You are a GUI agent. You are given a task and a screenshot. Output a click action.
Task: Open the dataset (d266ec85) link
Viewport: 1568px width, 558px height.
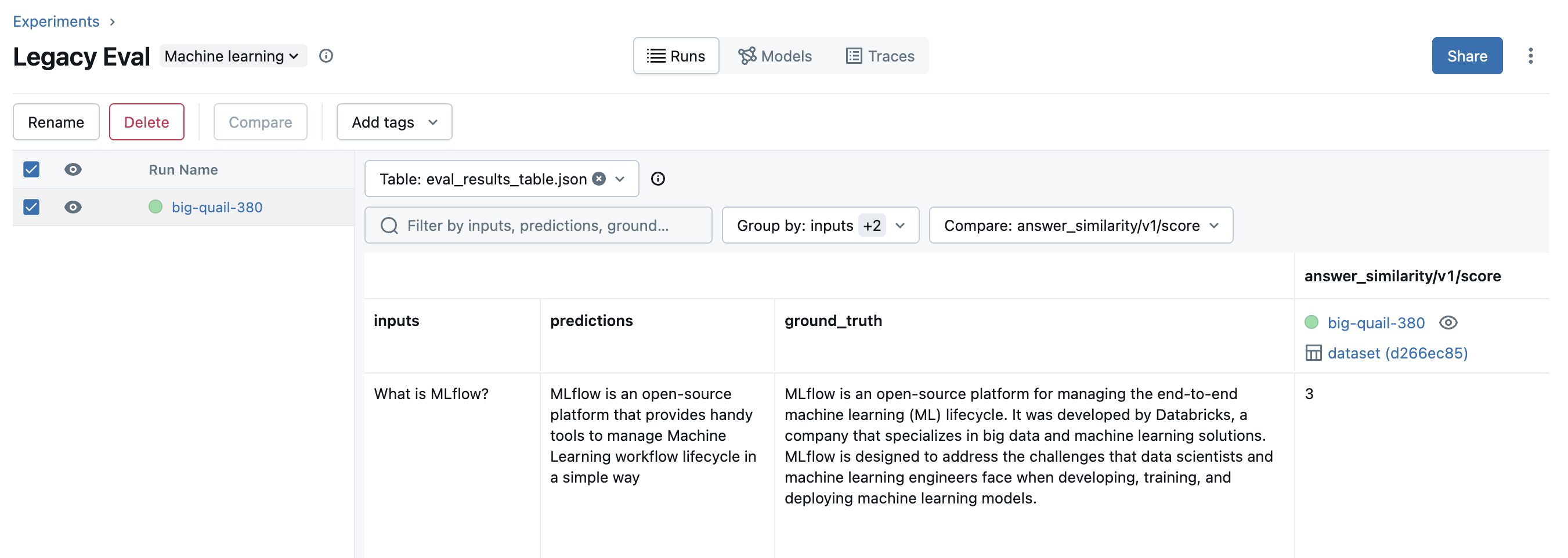pyautogui.click(x=1397, y=353)
